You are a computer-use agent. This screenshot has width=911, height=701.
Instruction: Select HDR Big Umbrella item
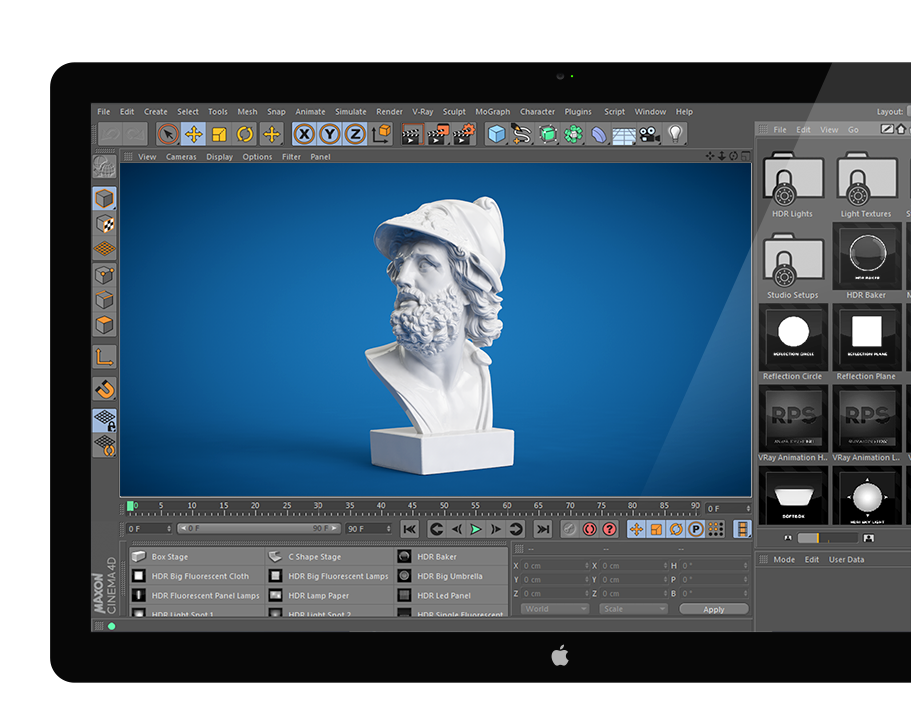tap(452, 576)
